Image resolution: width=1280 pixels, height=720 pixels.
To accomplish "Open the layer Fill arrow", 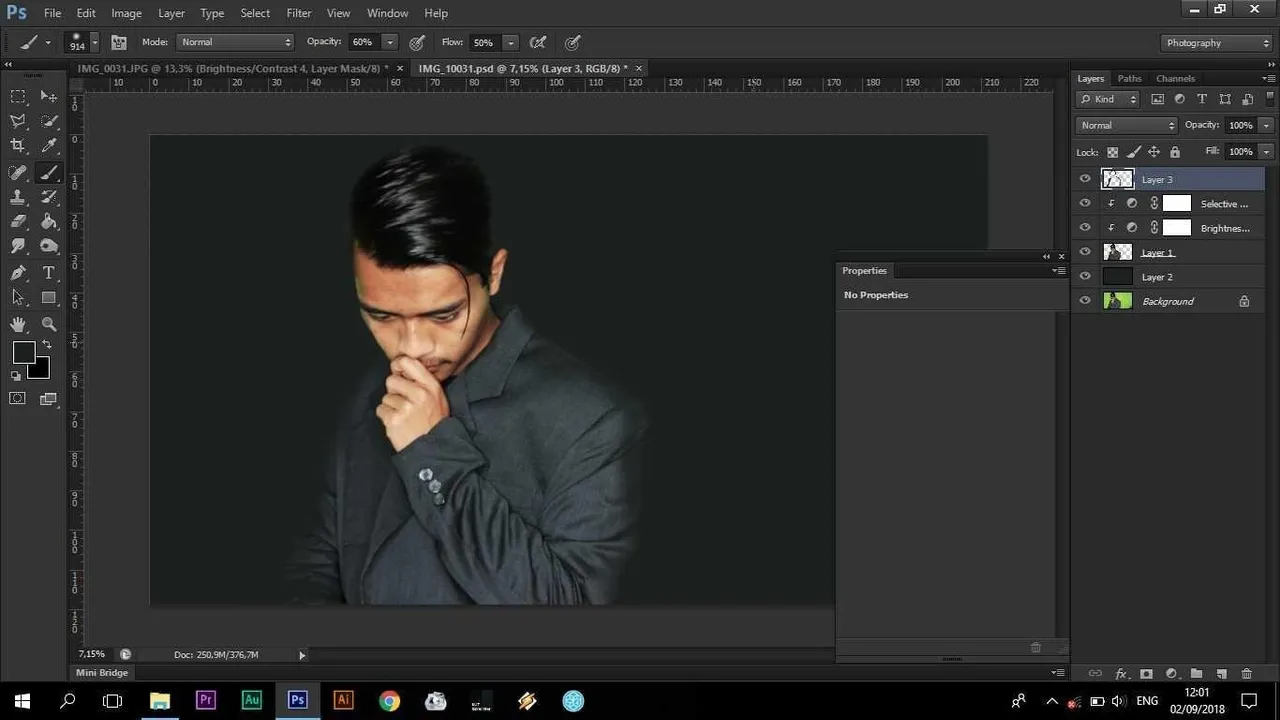I will [x=1266, y=151].
